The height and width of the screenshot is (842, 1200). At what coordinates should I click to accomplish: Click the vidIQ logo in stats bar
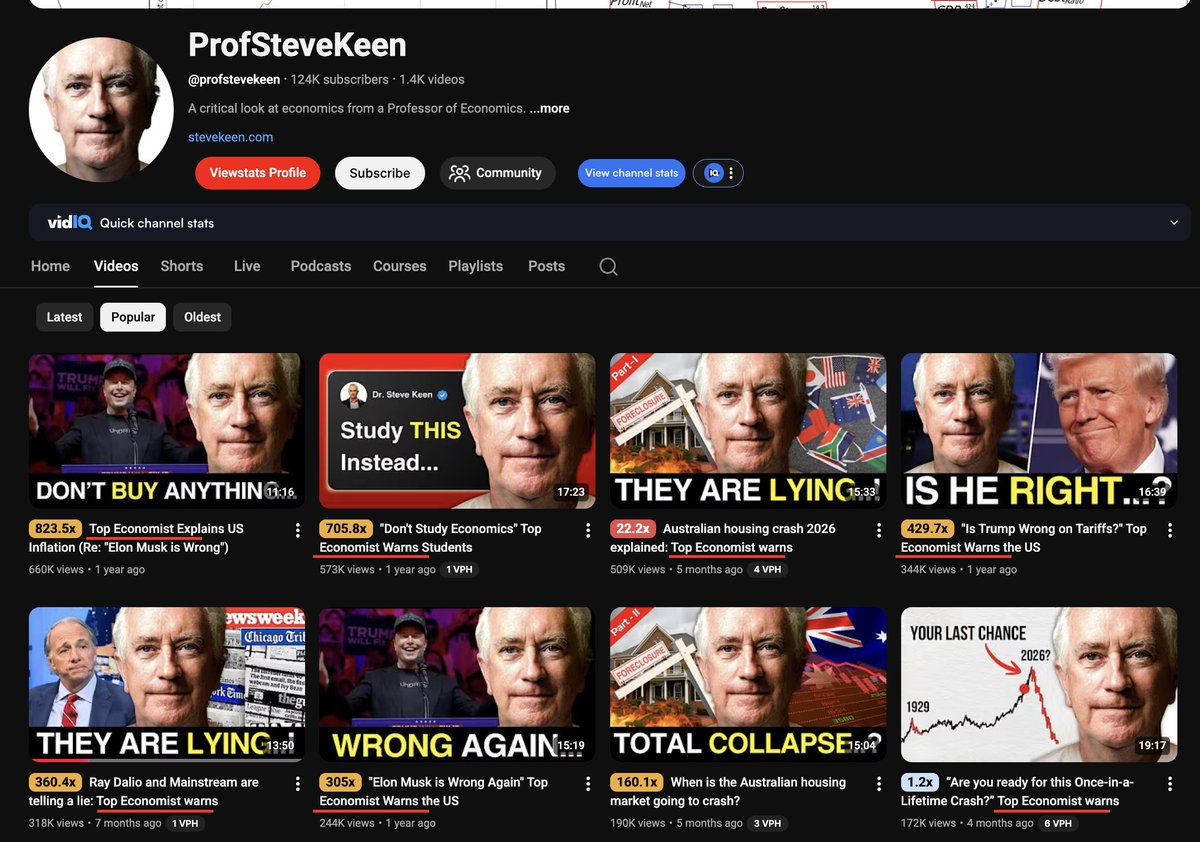69,223
